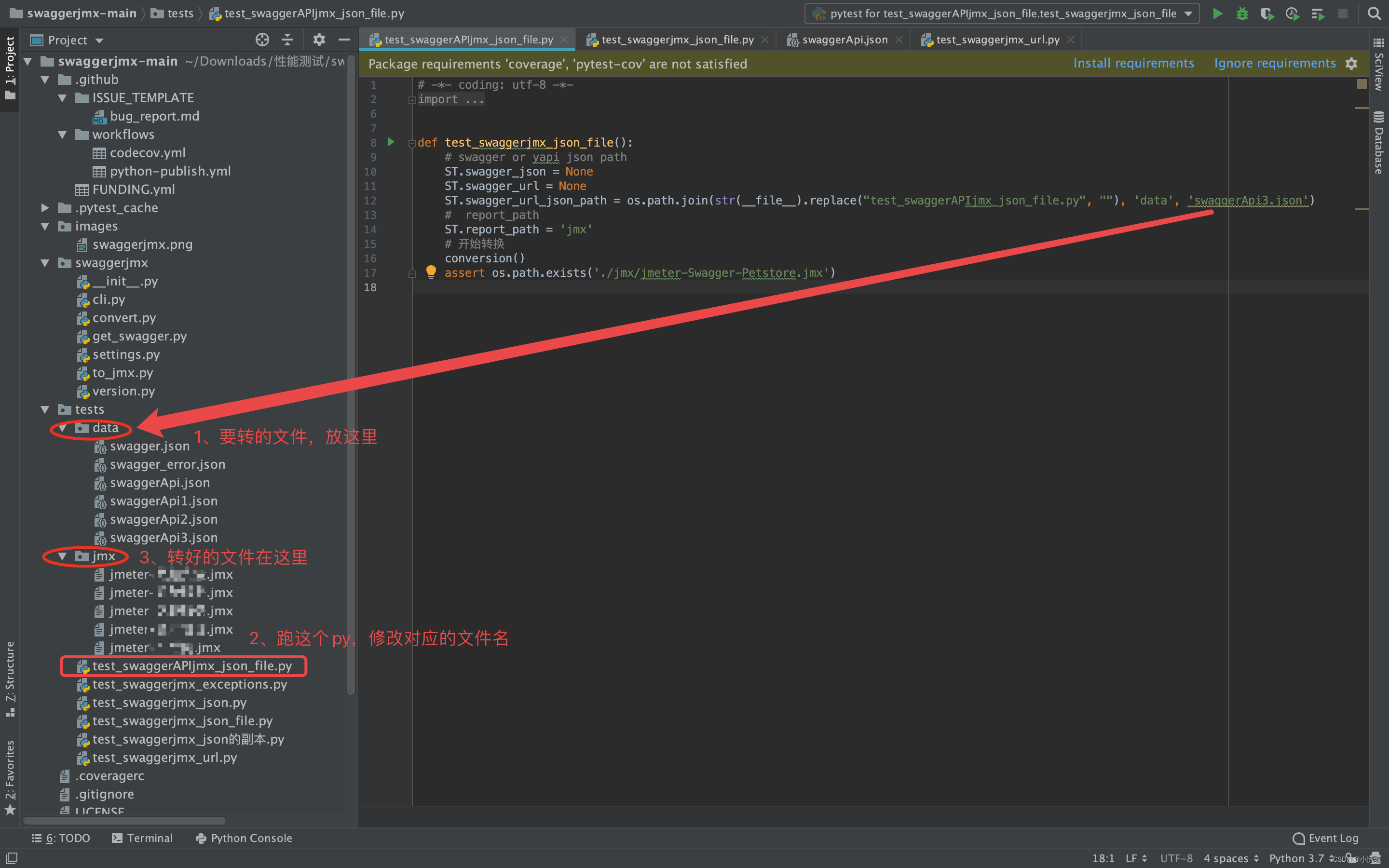Click the Profile run icon in toolbar
Image resolution: width=1389 pixels, height=868 pixels.
coord(1292,13)
